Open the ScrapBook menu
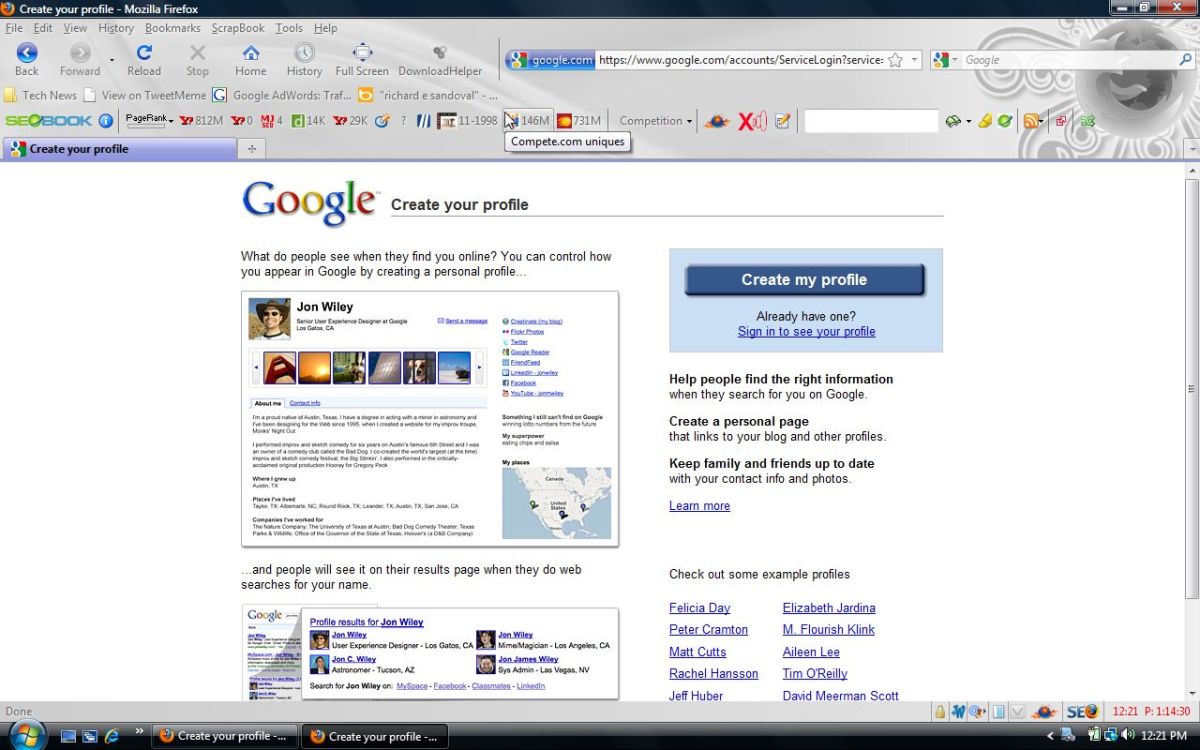 click(239, 28)
